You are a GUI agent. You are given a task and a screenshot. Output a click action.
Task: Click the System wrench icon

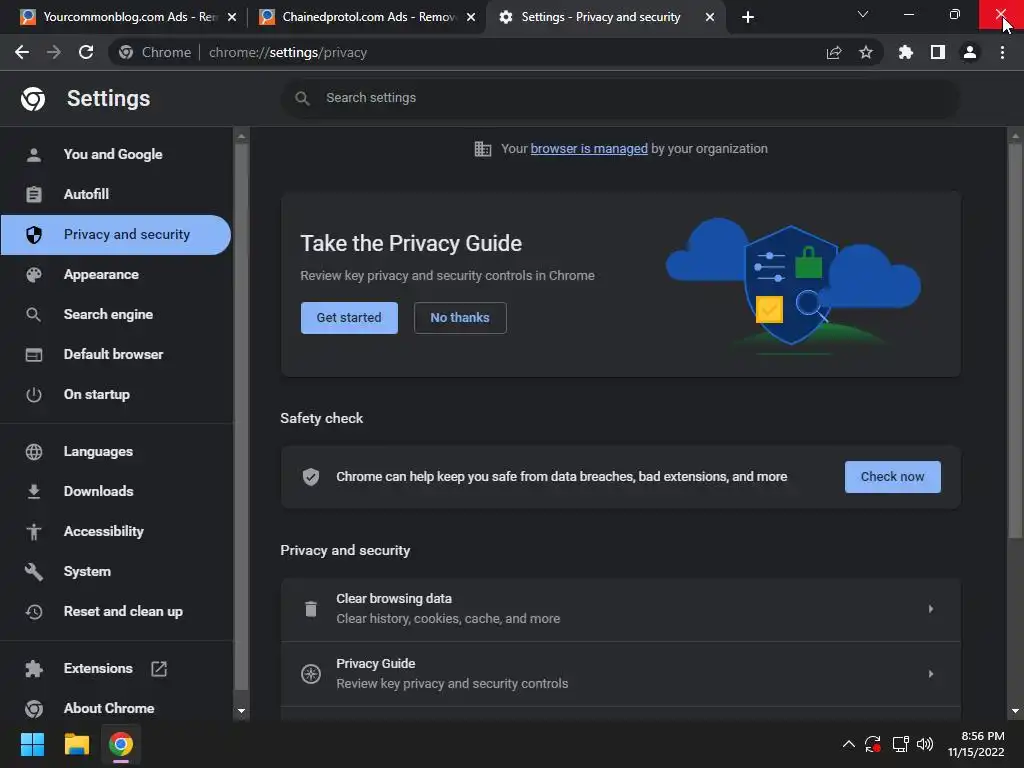coord(33,572)
